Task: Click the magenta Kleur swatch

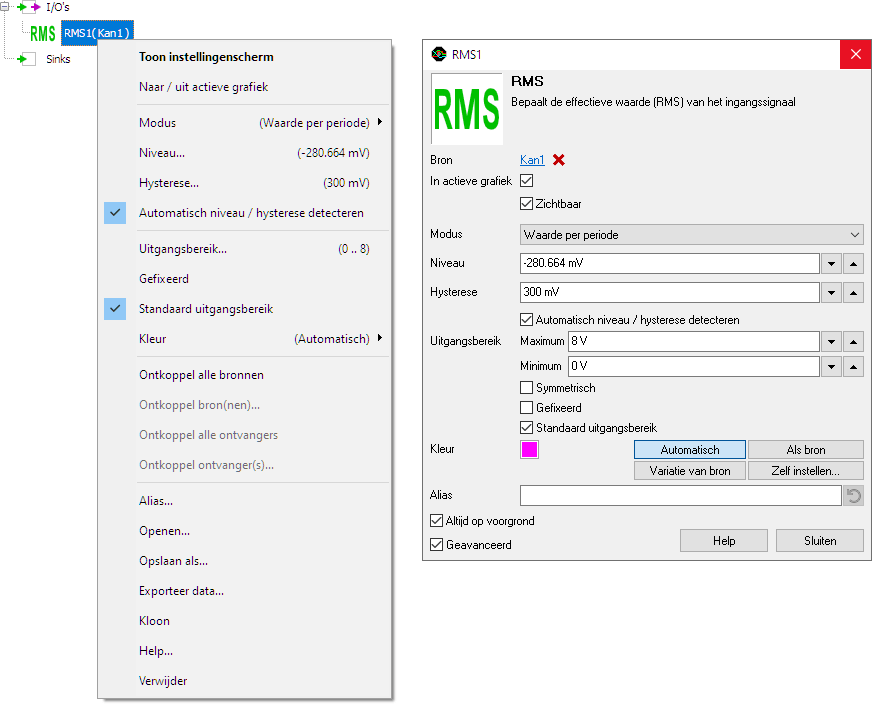Action: tap(529, 449)
